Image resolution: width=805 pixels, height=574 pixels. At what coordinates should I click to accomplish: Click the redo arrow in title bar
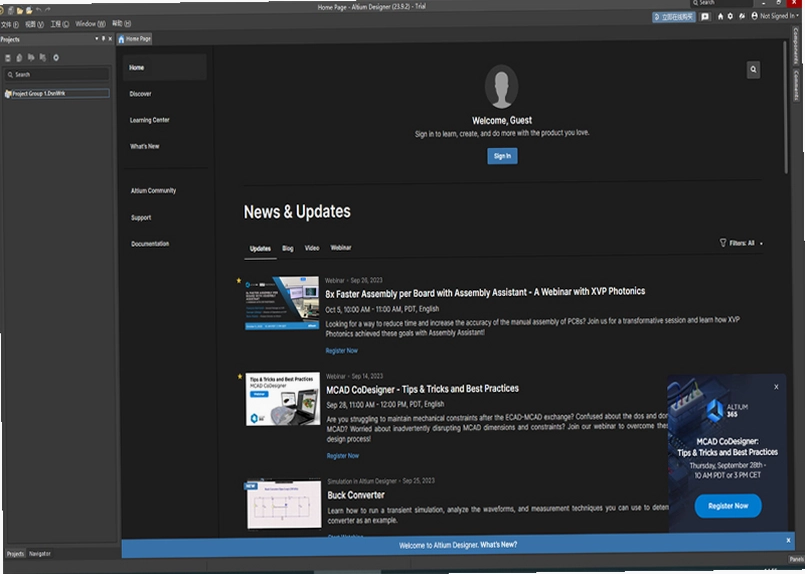(x=47, y=10)
